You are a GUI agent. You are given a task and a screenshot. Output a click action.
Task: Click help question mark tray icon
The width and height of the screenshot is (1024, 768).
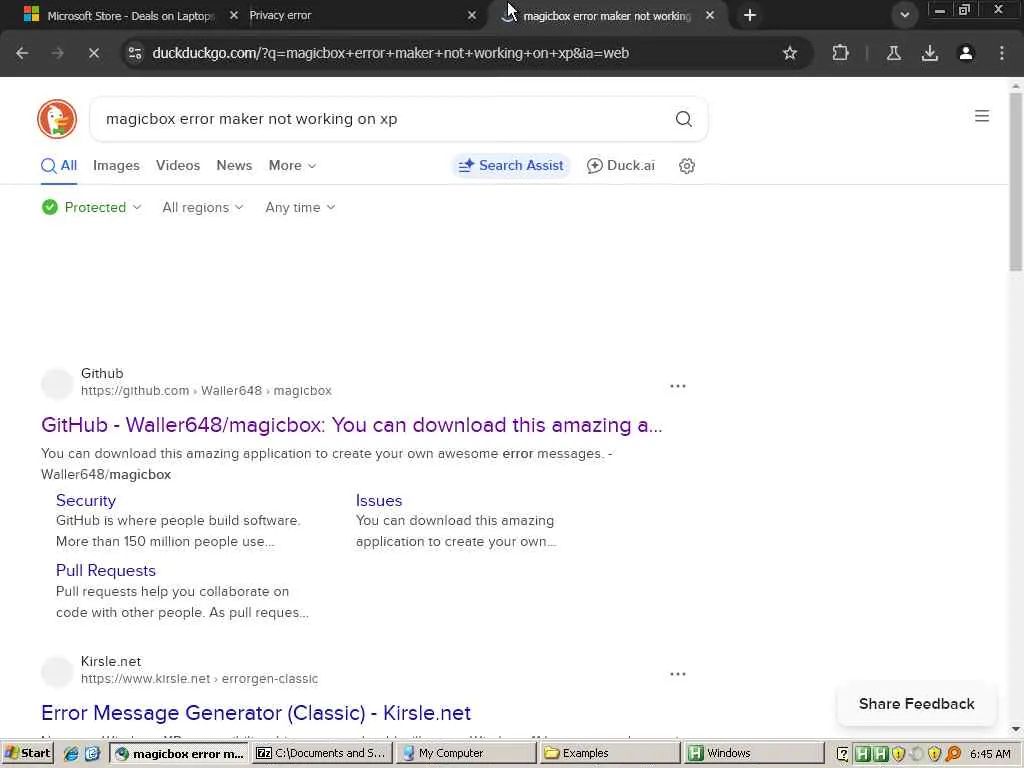click(x=842, y=754)
